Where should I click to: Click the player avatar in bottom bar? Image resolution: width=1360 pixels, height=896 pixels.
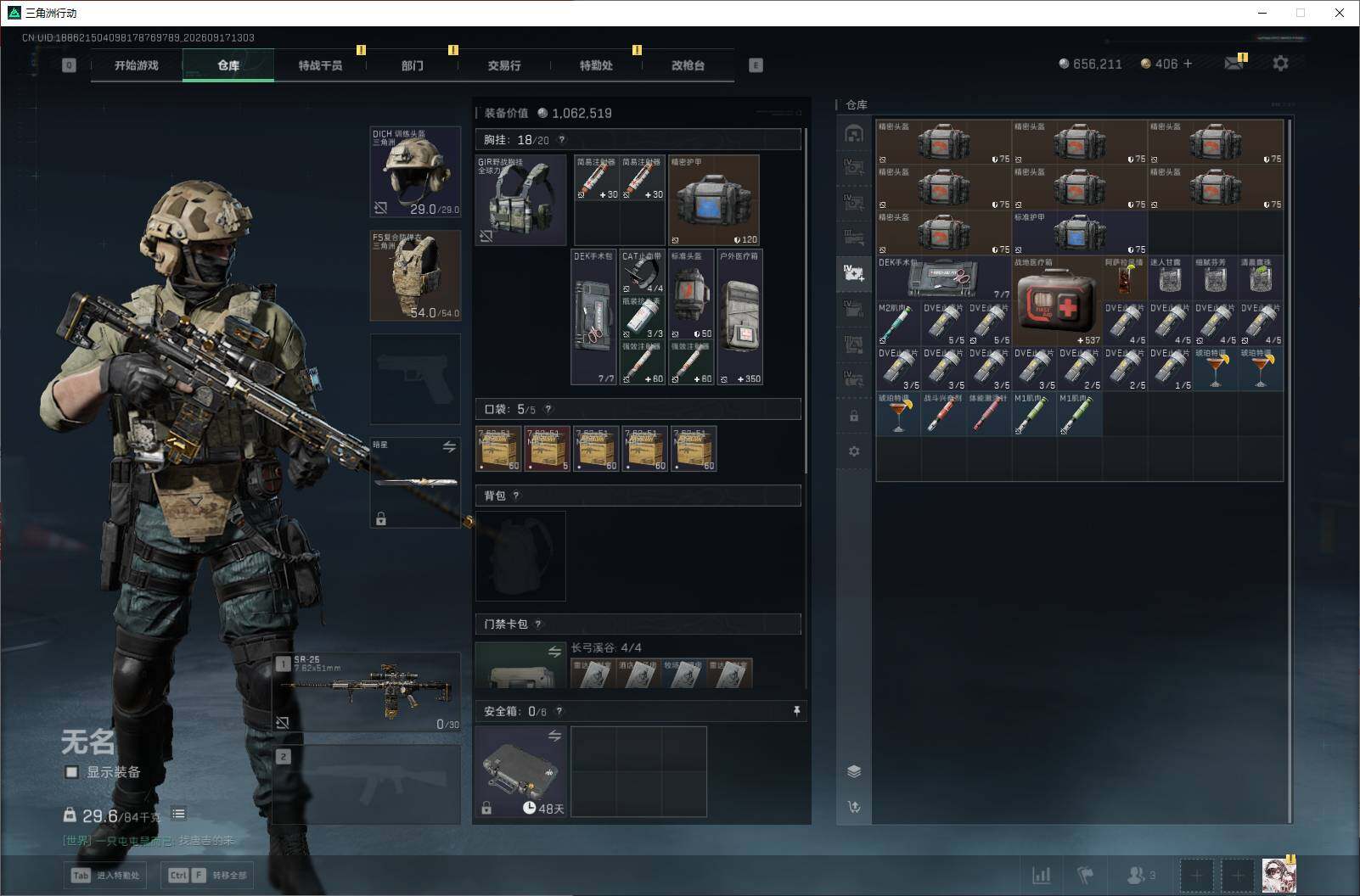coord(1279,876)
